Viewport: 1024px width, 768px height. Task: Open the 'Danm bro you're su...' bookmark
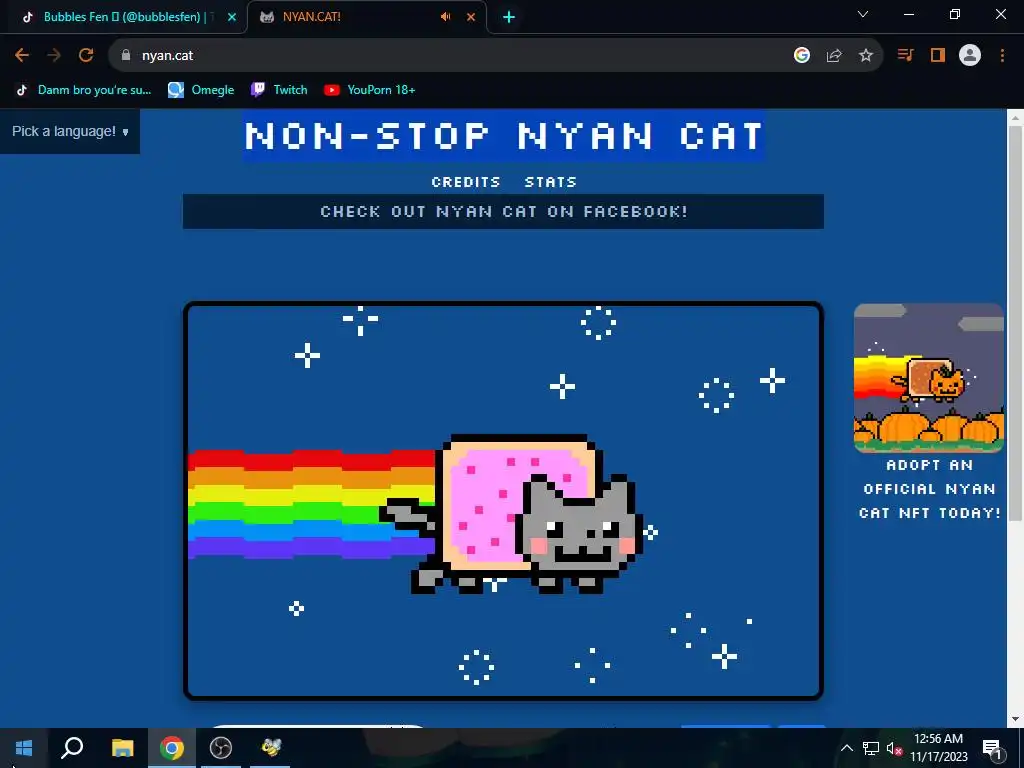(84, 90)
